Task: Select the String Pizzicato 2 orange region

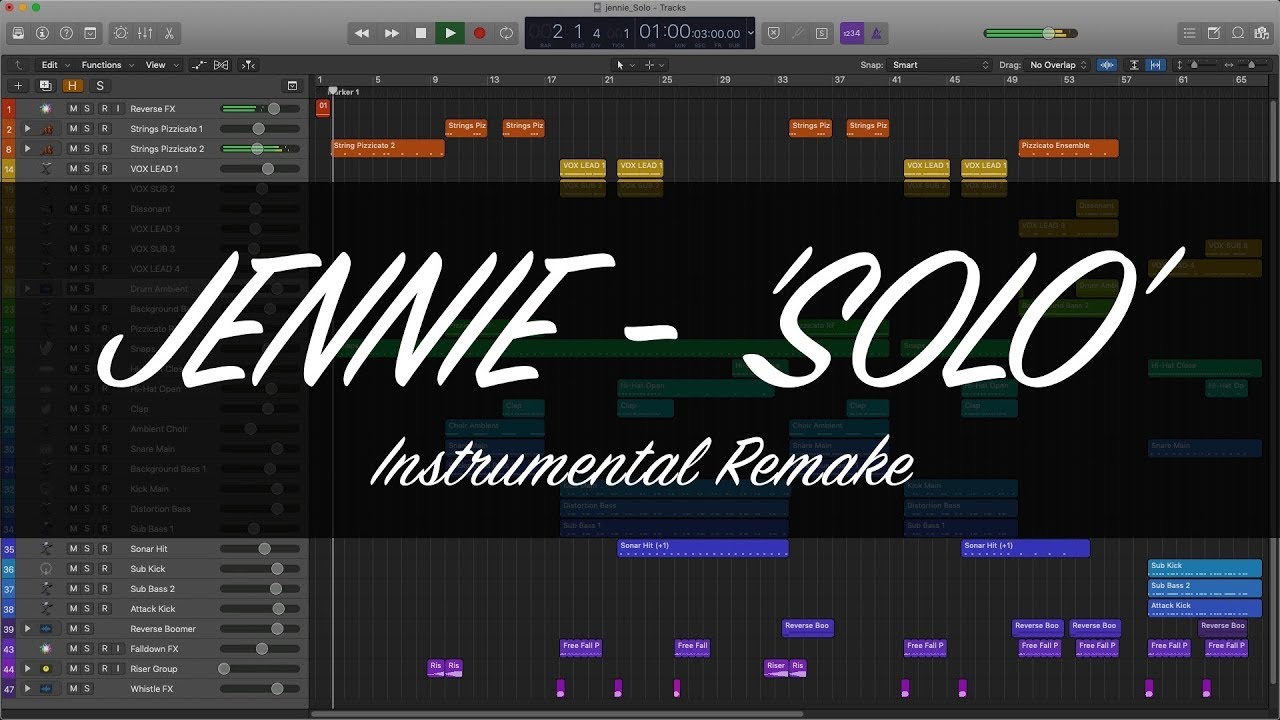Action: (388, 149)
